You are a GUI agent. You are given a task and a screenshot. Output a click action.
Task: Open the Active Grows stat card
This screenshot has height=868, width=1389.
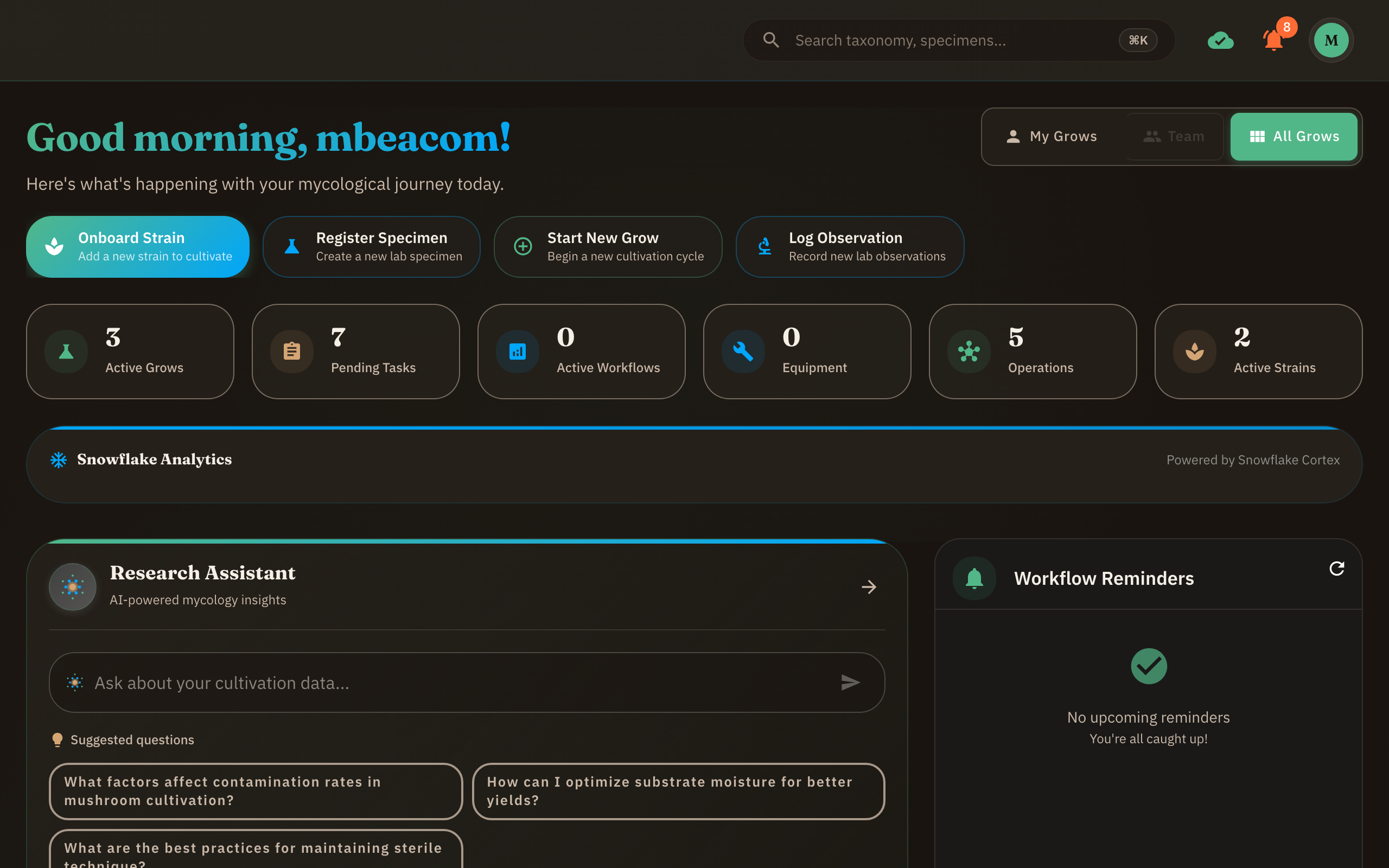point(130,352)
